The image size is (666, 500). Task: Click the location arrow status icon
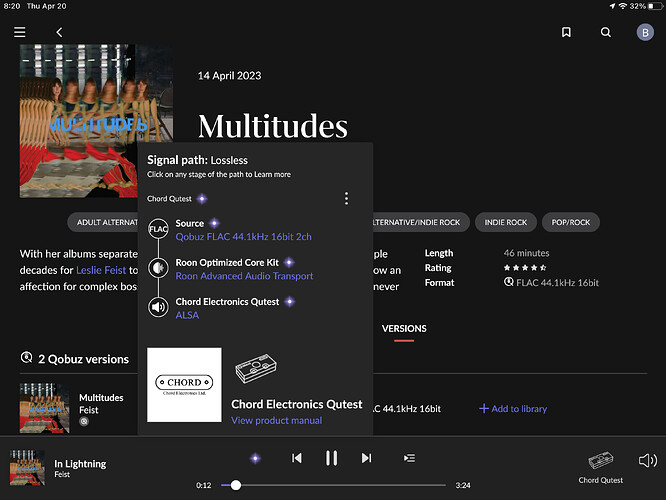coord(612,6)
